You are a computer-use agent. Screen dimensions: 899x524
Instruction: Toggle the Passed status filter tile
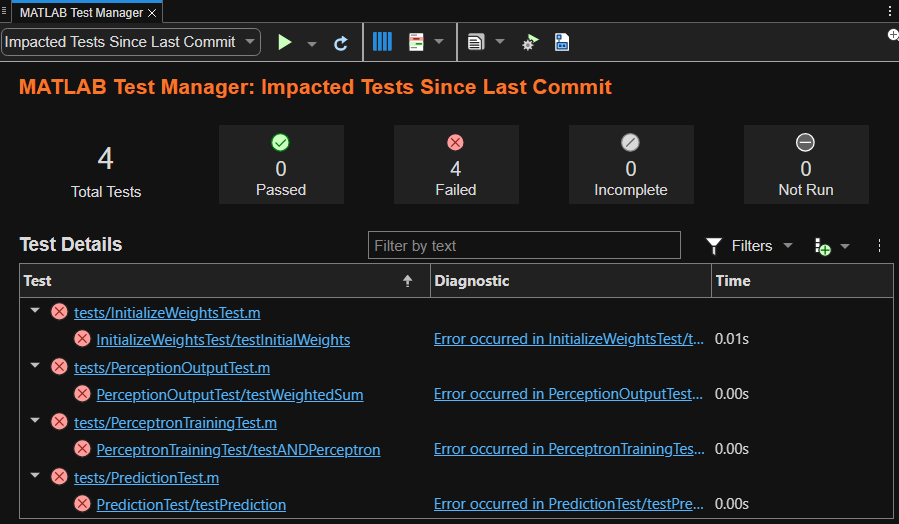pos(281,165)
